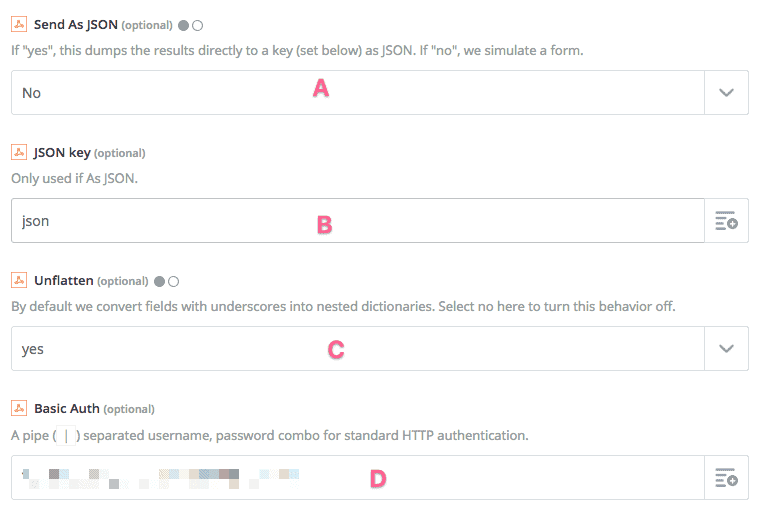Click the 'yes' value in Unflatten field
Viewport: 758px width, 517px height.
pos(33,349)
